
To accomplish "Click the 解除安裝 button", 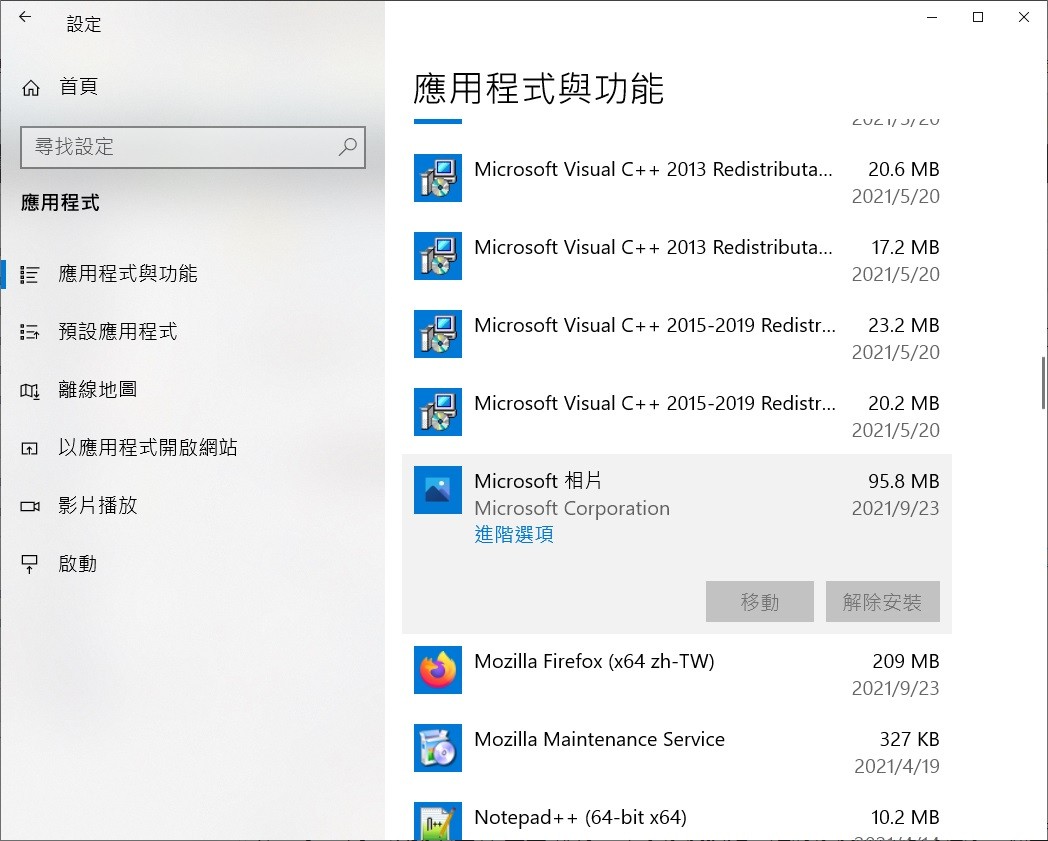I will click(x=883, y=602).
